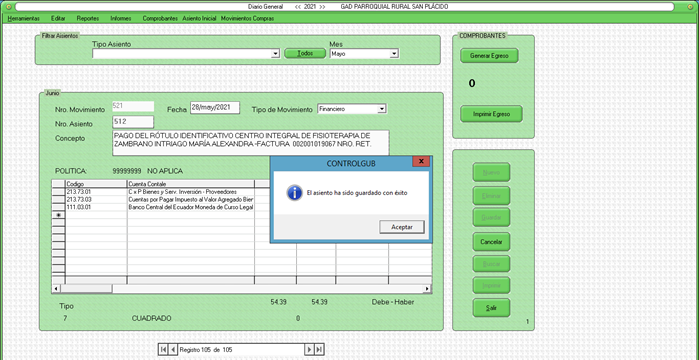Viewport: 699px width, 360px height.
Task: Click the Fecha date field
Action: [x=215, y=108]
